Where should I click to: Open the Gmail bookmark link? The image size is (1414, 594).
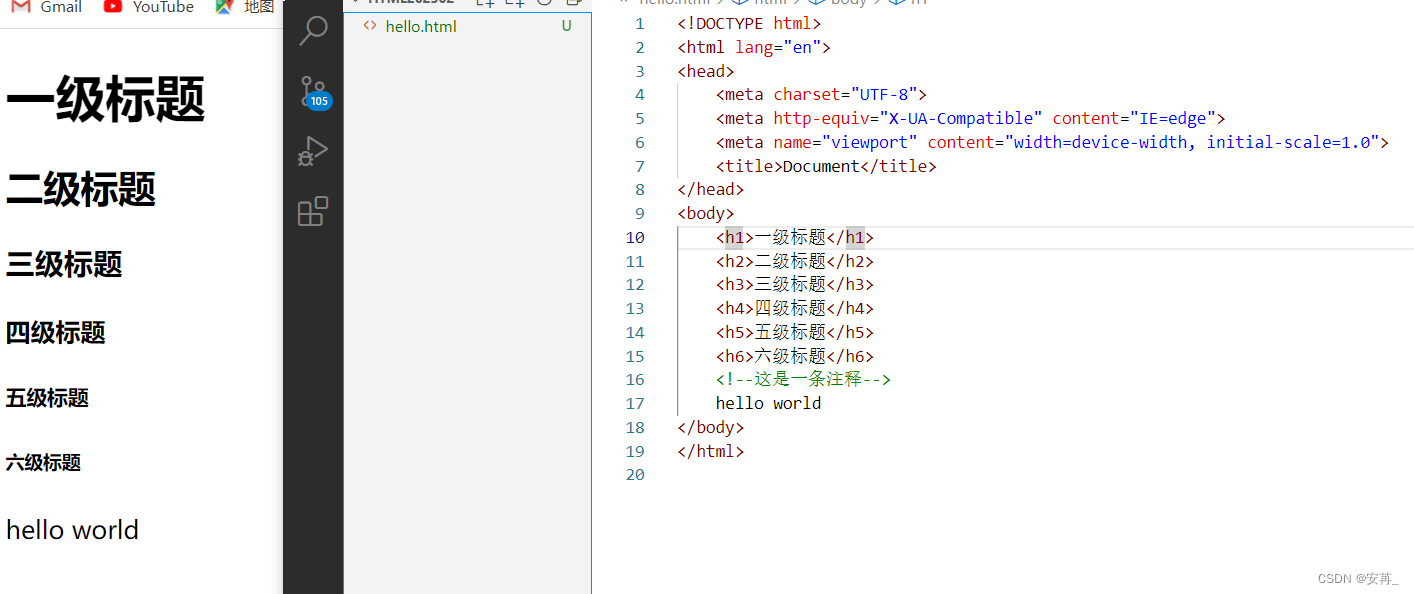[x=47, y=7]
